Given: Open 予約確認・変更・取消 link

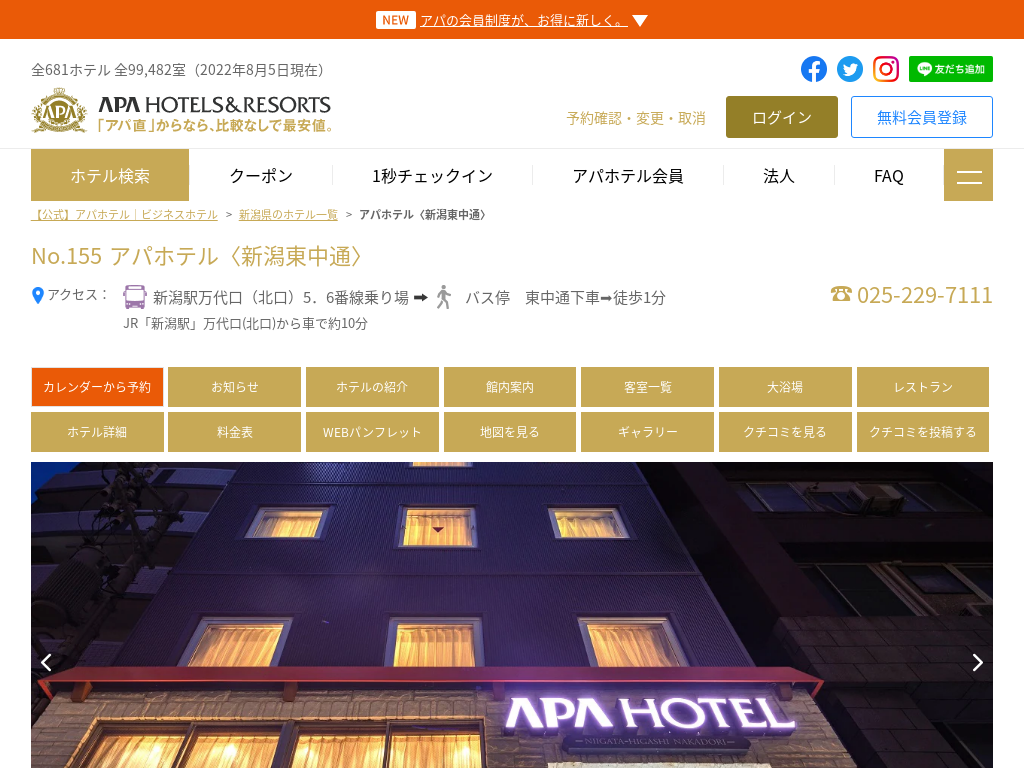Looking at the screenshot, I should tap(636, 118).
